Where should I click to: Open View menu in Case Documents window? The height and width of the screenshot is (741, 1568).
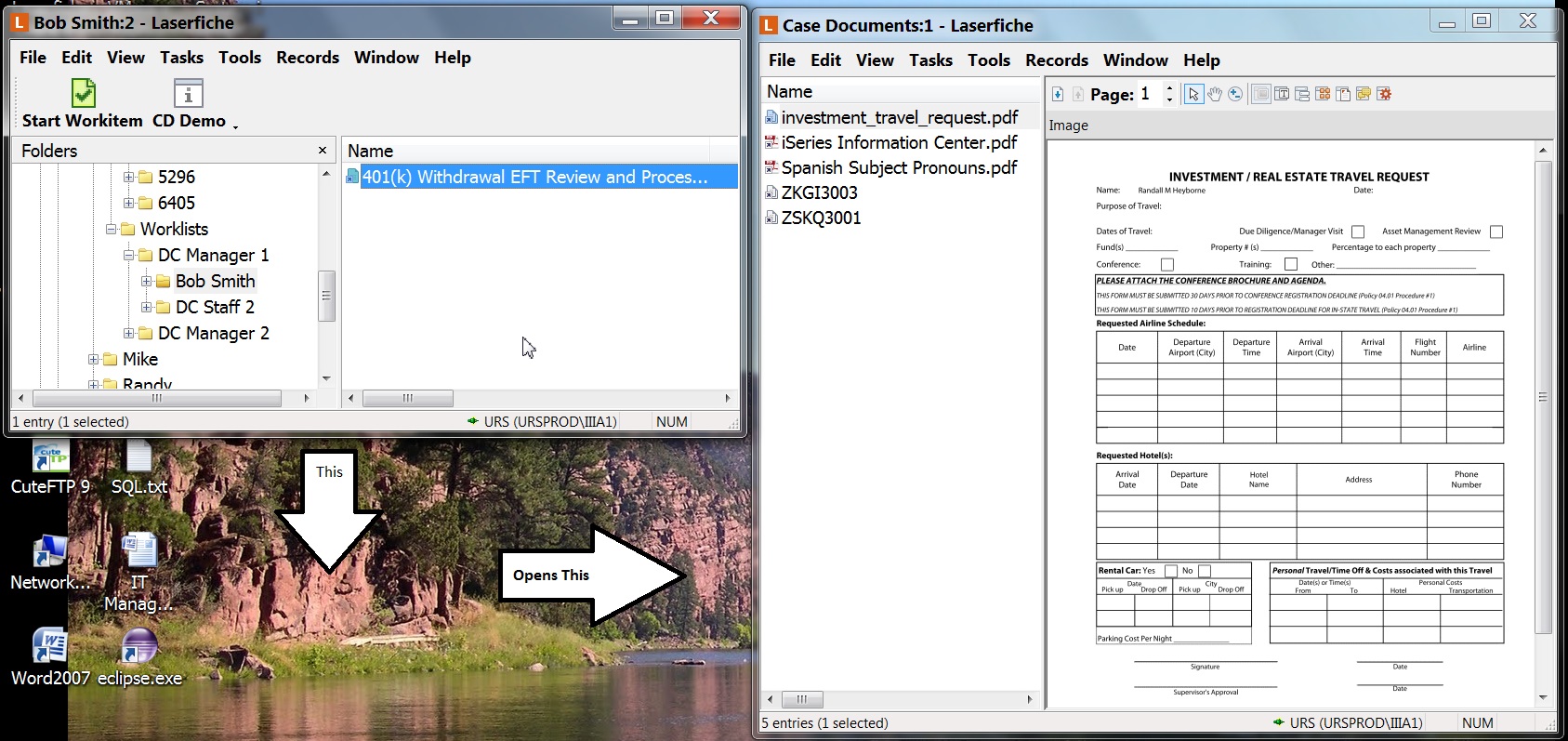click(x=875, y=60)
